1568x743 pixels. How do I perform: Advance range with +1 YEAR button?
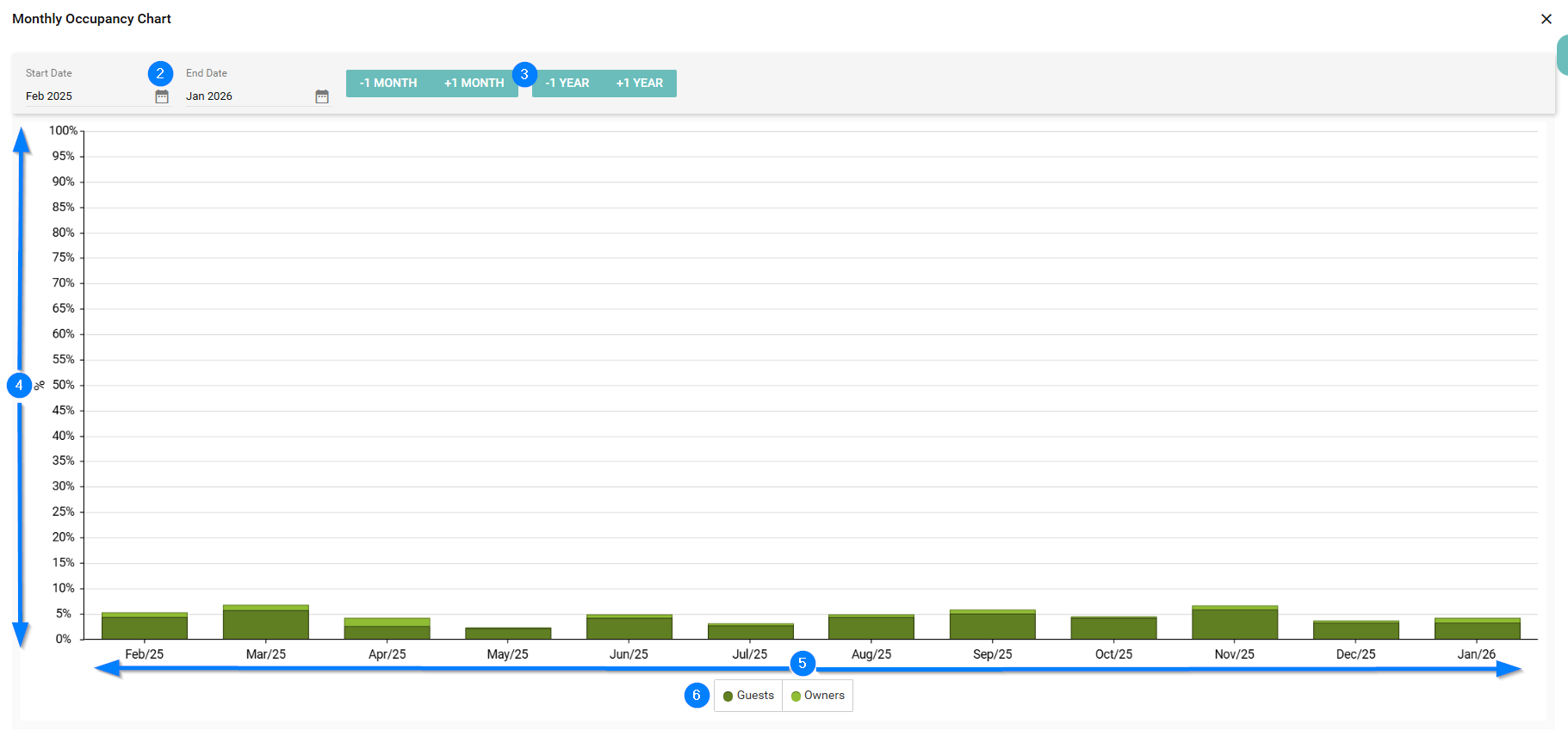click(639, 84)
